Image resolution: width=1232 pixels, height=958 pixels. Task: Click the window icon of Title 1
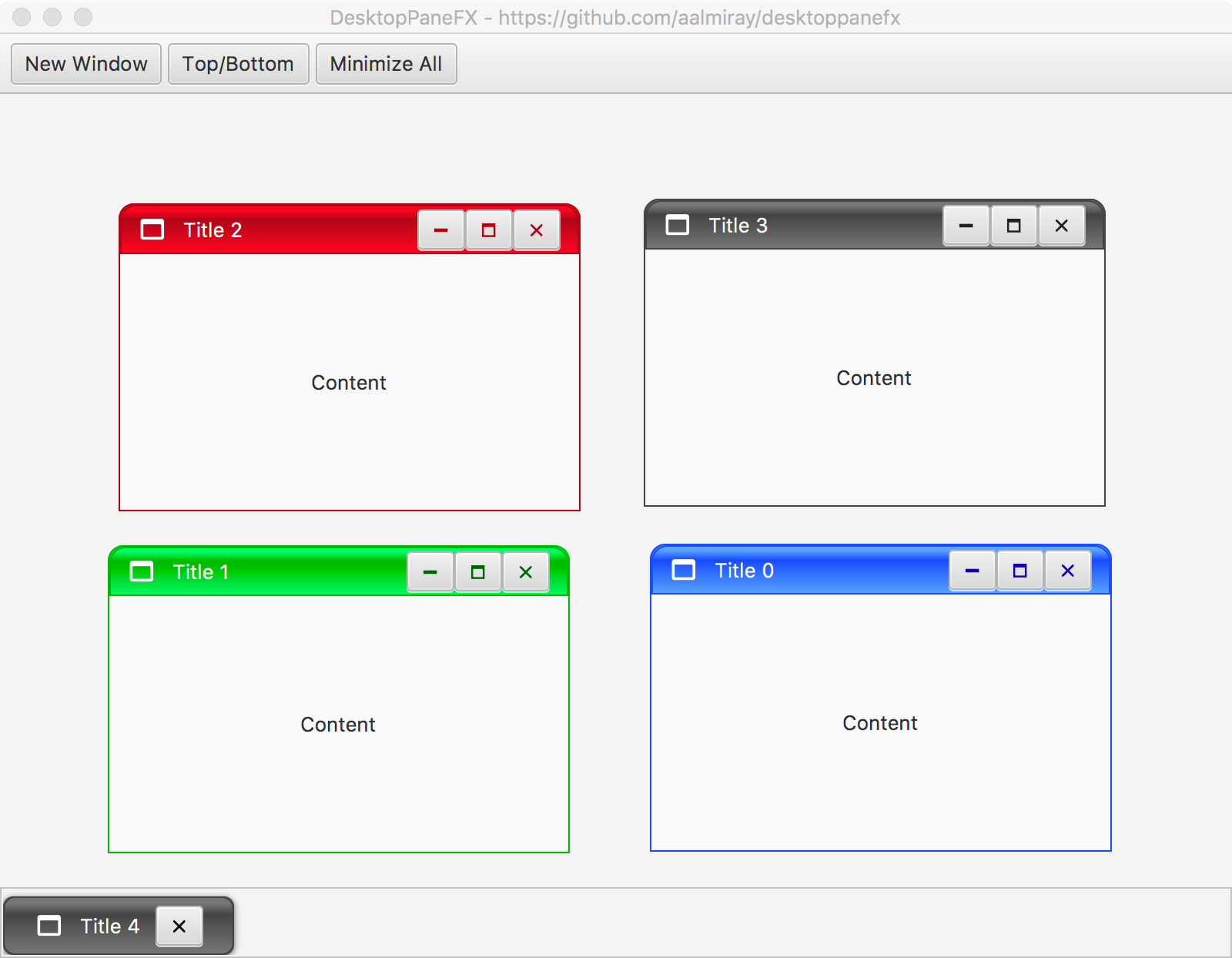(142, 571)
